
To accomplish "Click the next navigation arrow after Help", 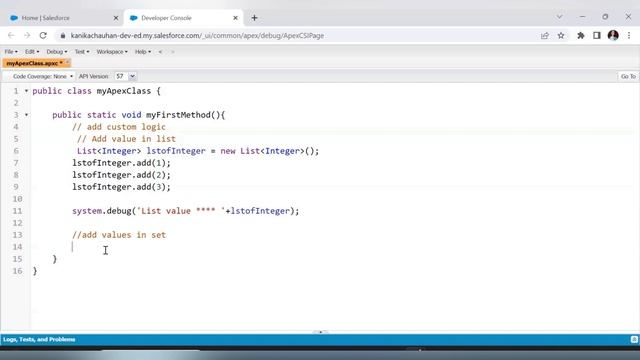I will (x=173, y=52).
